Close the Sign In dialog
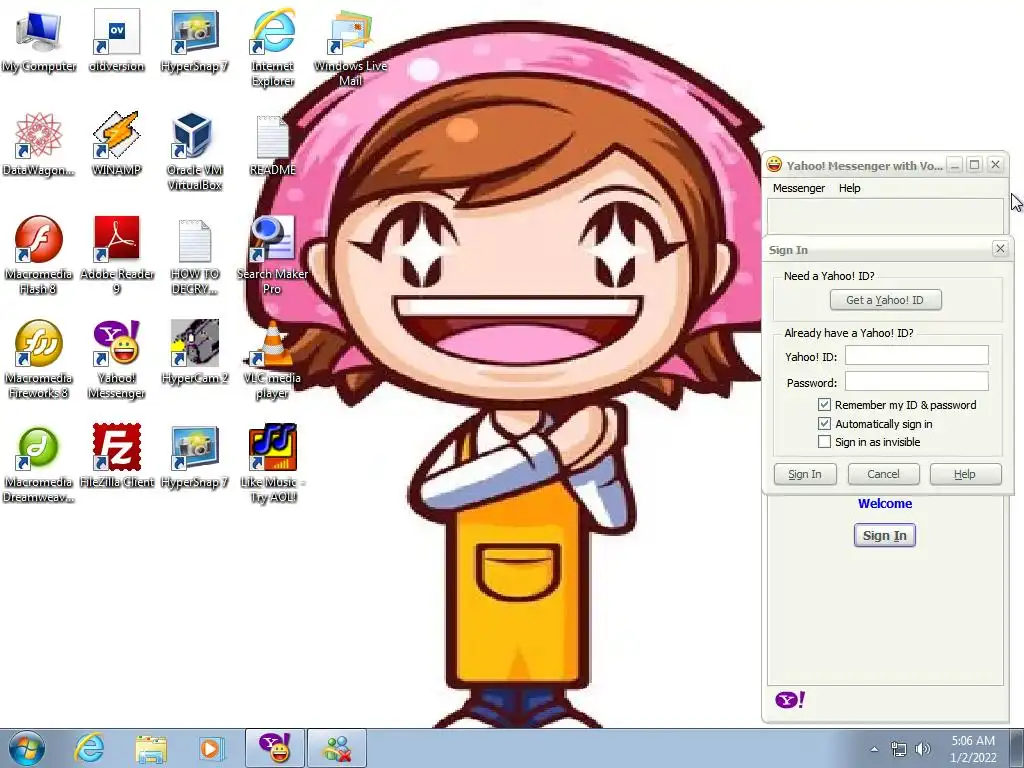 tap(1000, 249)
